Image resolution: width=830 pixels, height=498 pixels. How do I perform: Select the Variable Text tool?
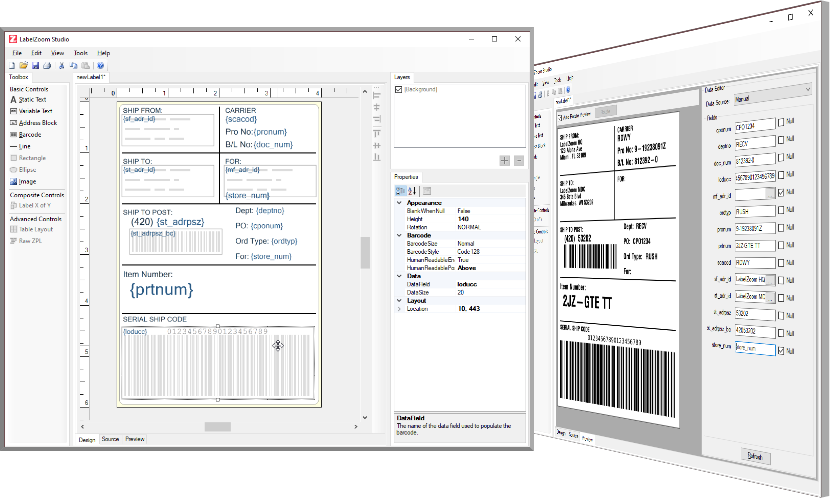[31, 111]
